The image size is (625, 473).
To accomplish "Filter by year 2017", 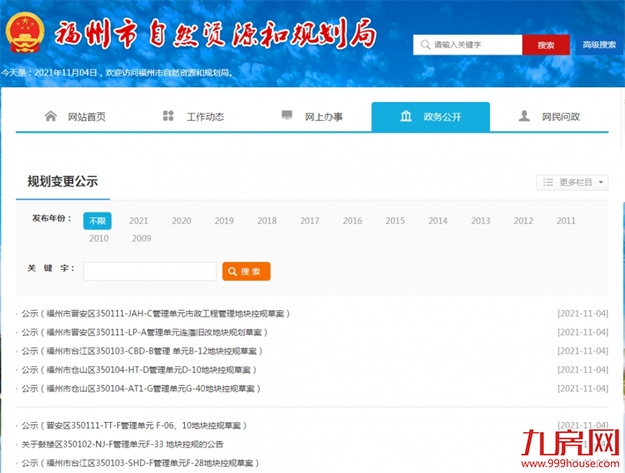I will tap(310, 221).
